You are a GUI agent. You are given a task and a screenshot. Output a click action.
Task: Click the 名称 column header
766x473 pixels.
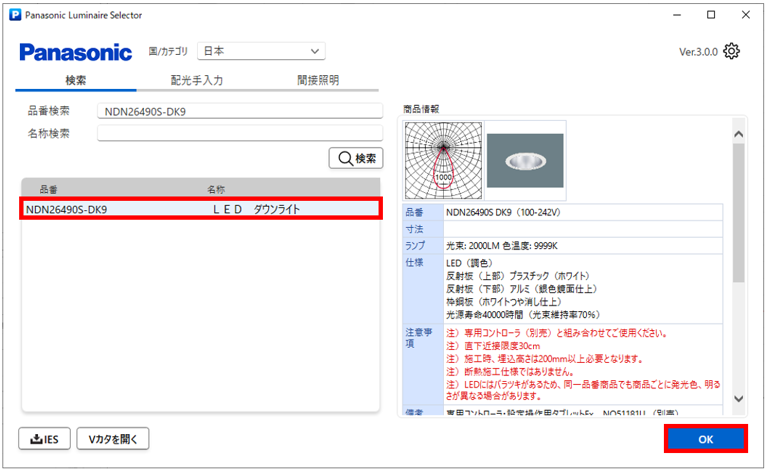coord(215,188)
